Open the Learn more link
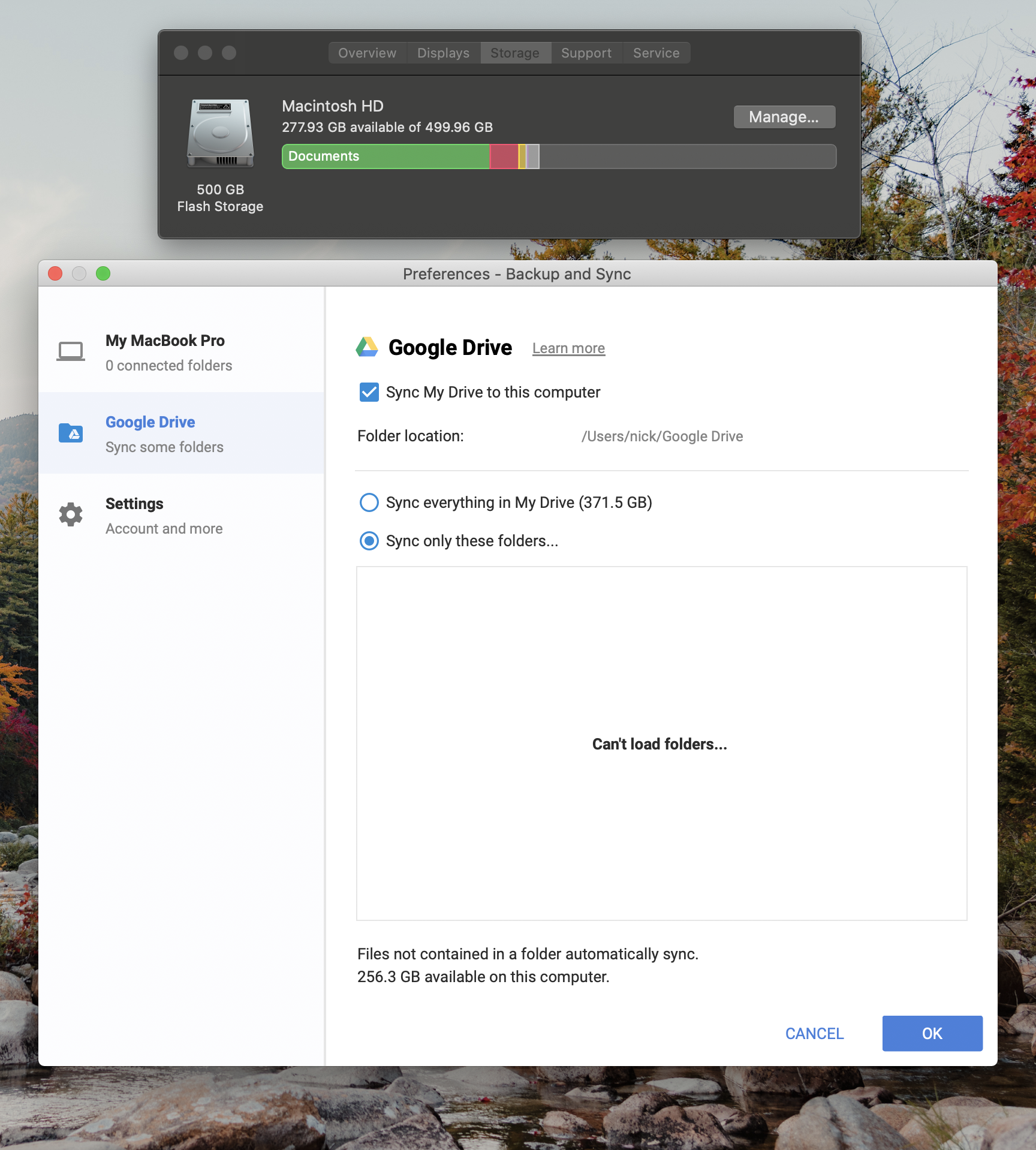The image size is (1036, 1150). click(568, 348)
